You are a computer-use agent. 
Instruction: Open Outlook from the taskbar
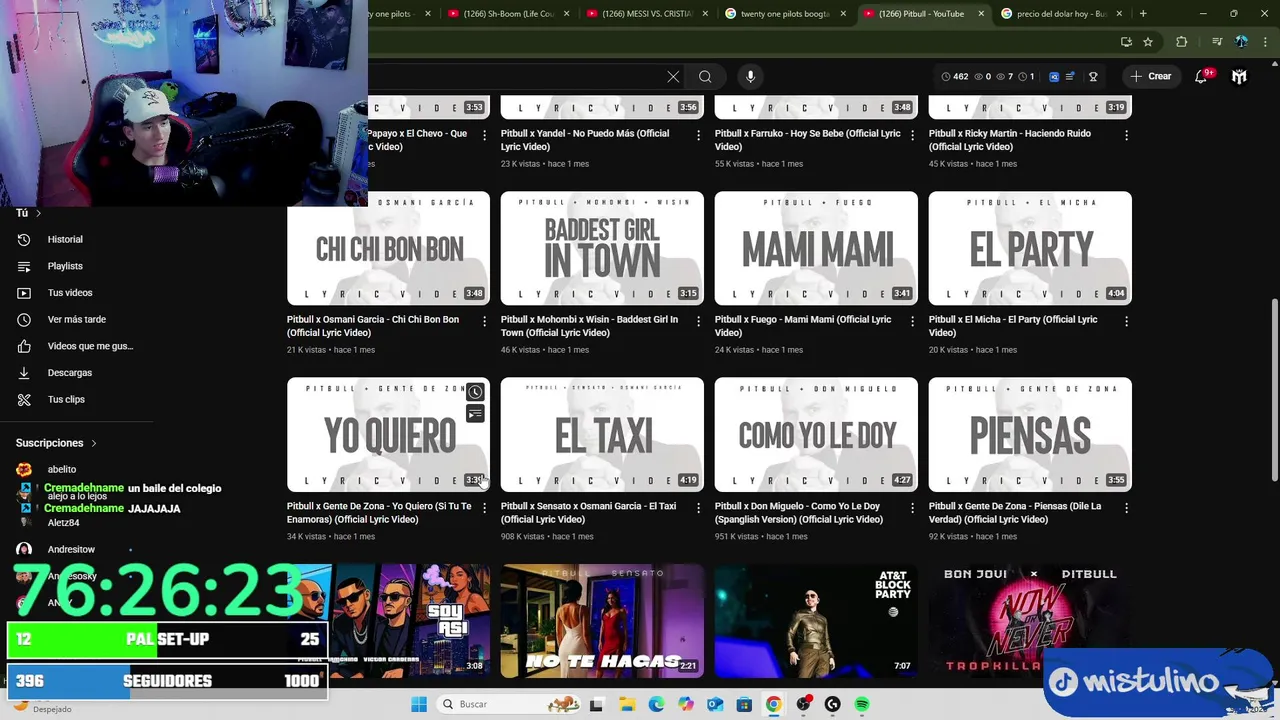(715, 704)
